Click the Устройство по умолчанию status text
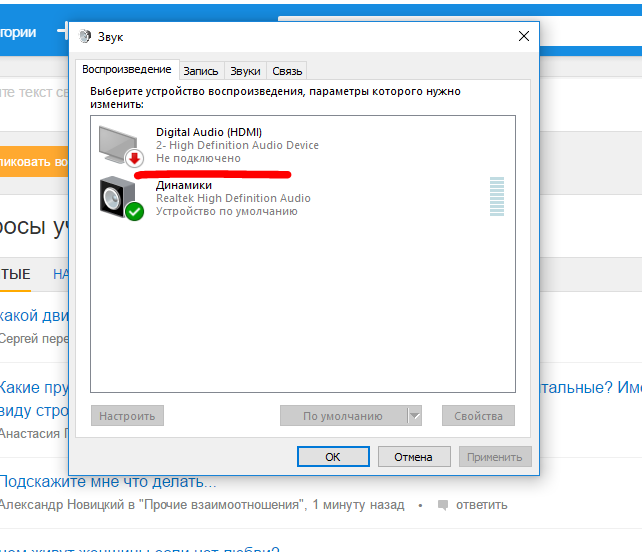This screenshot has width=642, height=552. pos(226,211)
